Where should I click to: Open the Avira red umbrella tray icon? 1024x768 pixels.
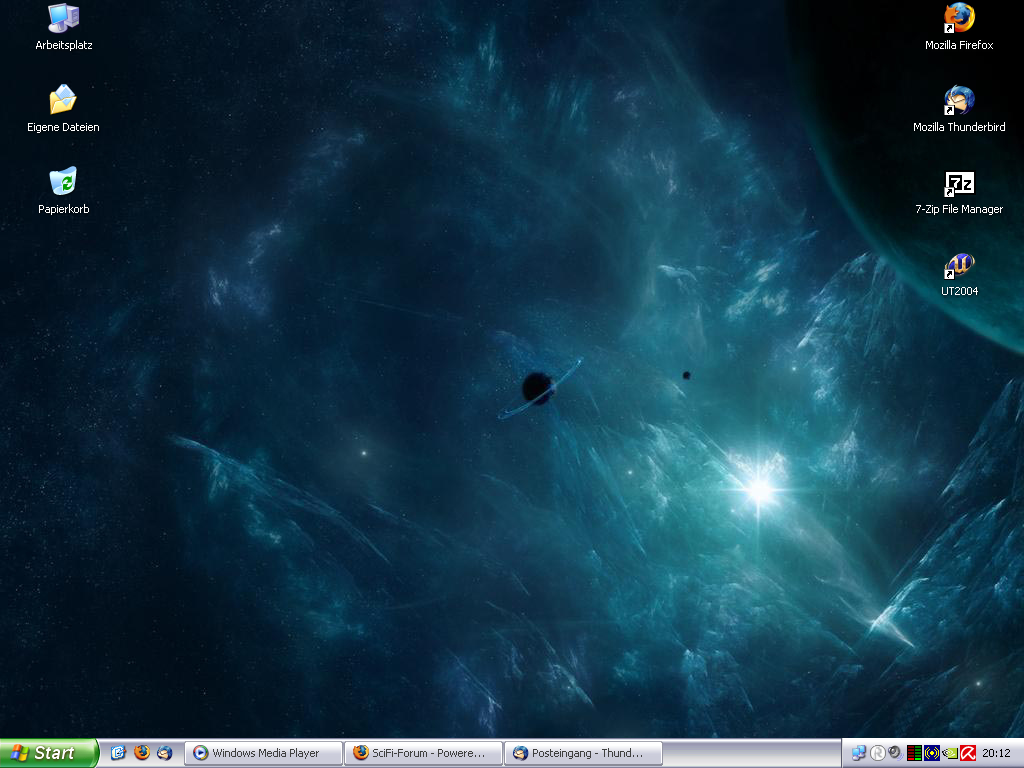coord(967,753)
